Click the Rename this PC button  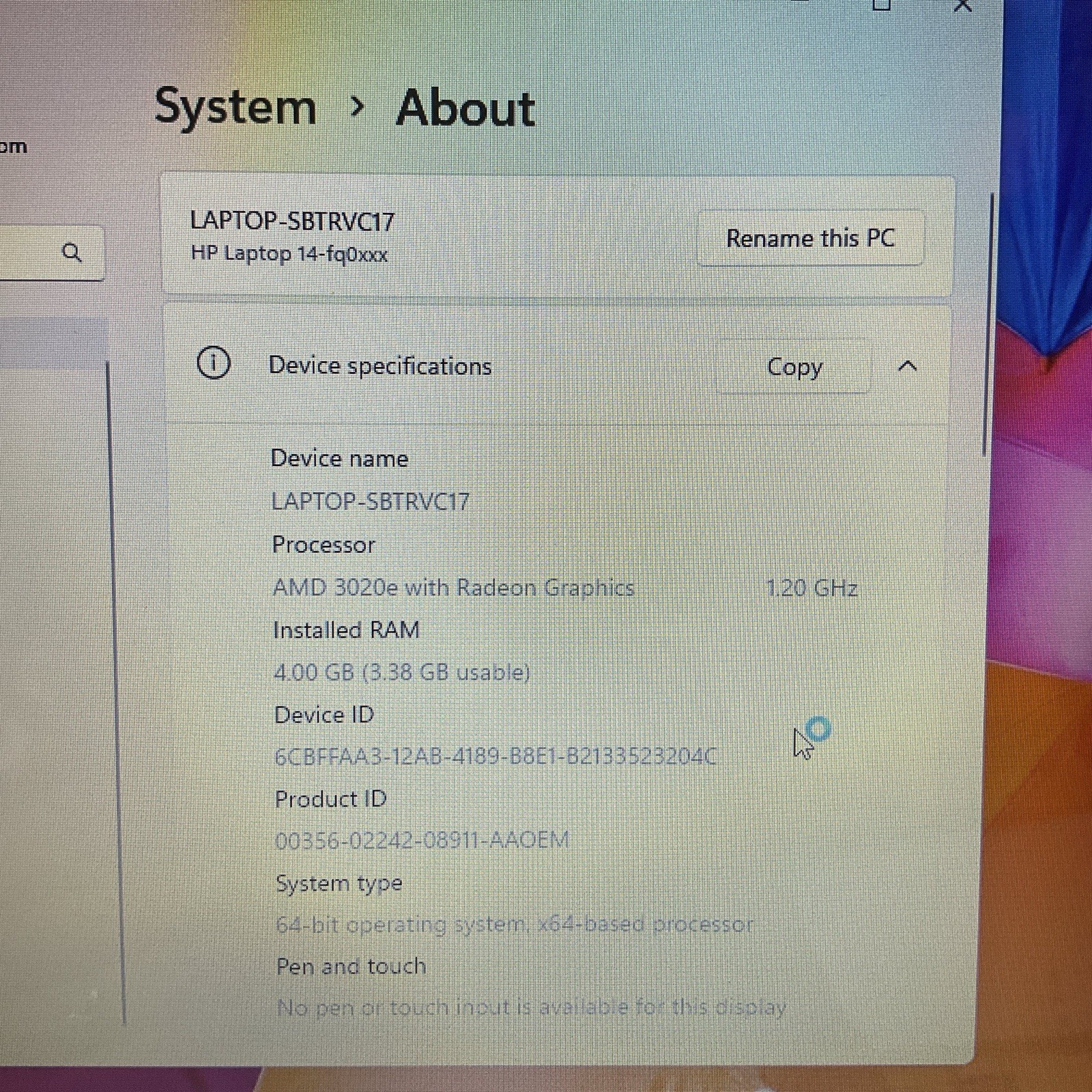(x=810, y=238)
